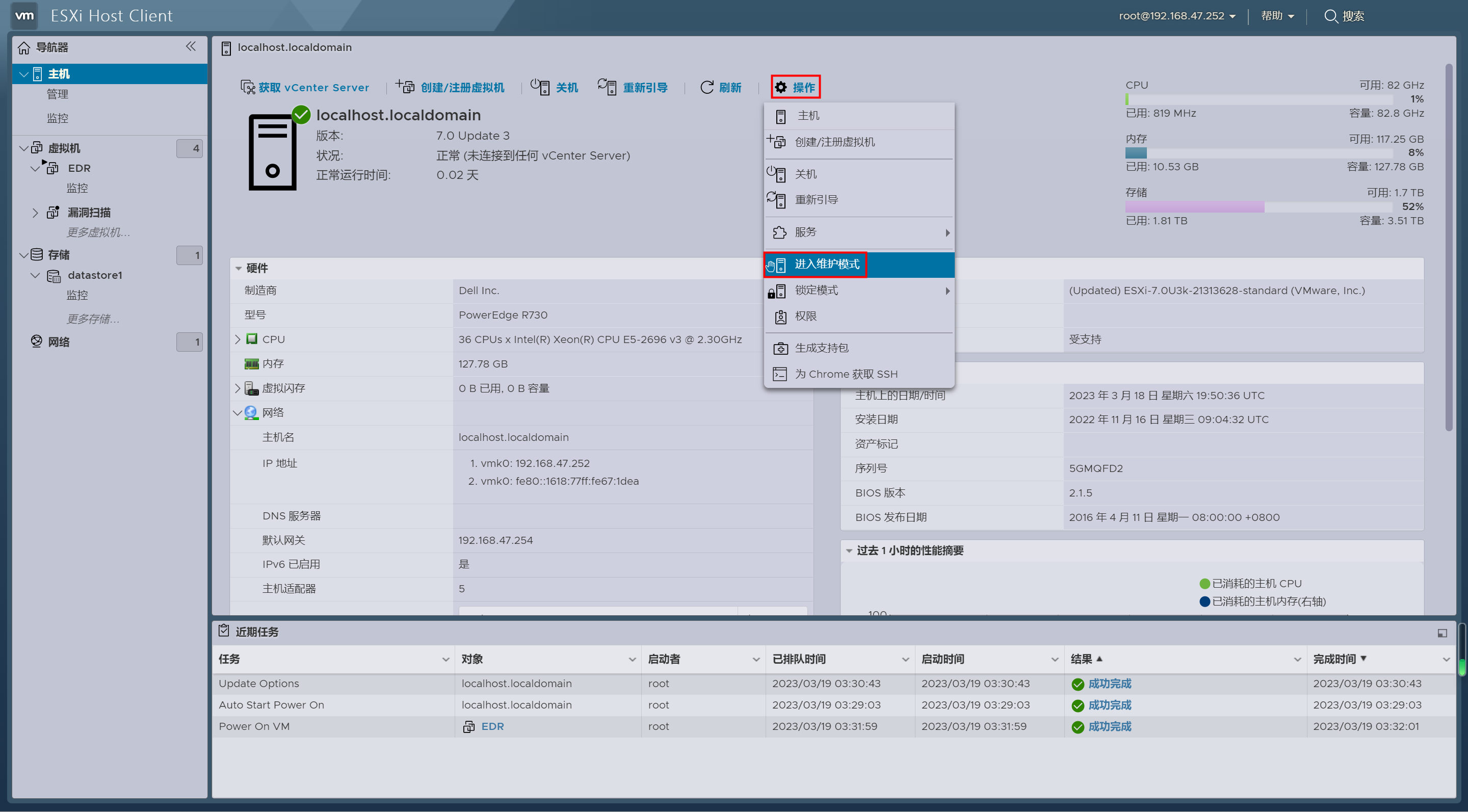Click the toolbar reboot host icon
This screenshot has height=812, width=1468.
click(x=607, y=87)
